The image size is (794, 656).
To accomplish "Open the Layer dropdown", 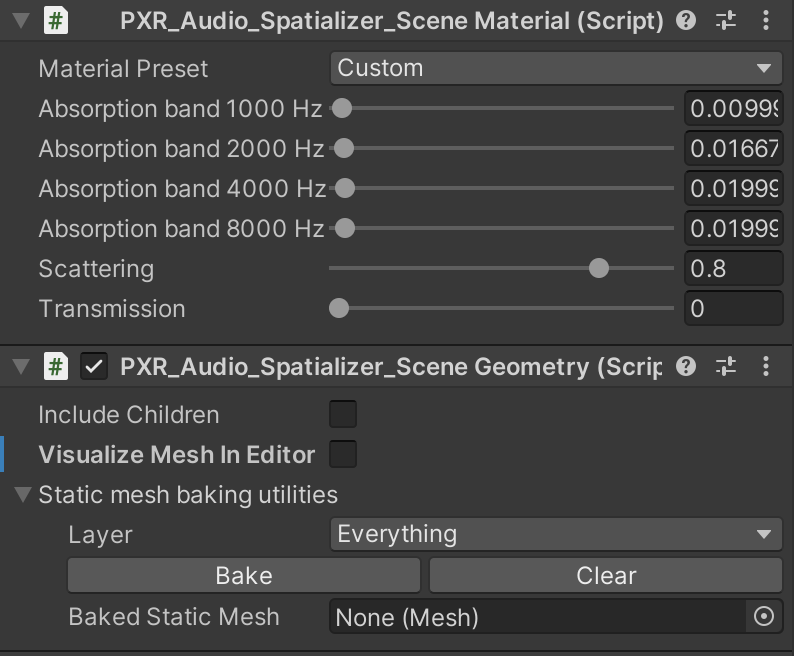I will pos(556,534).
